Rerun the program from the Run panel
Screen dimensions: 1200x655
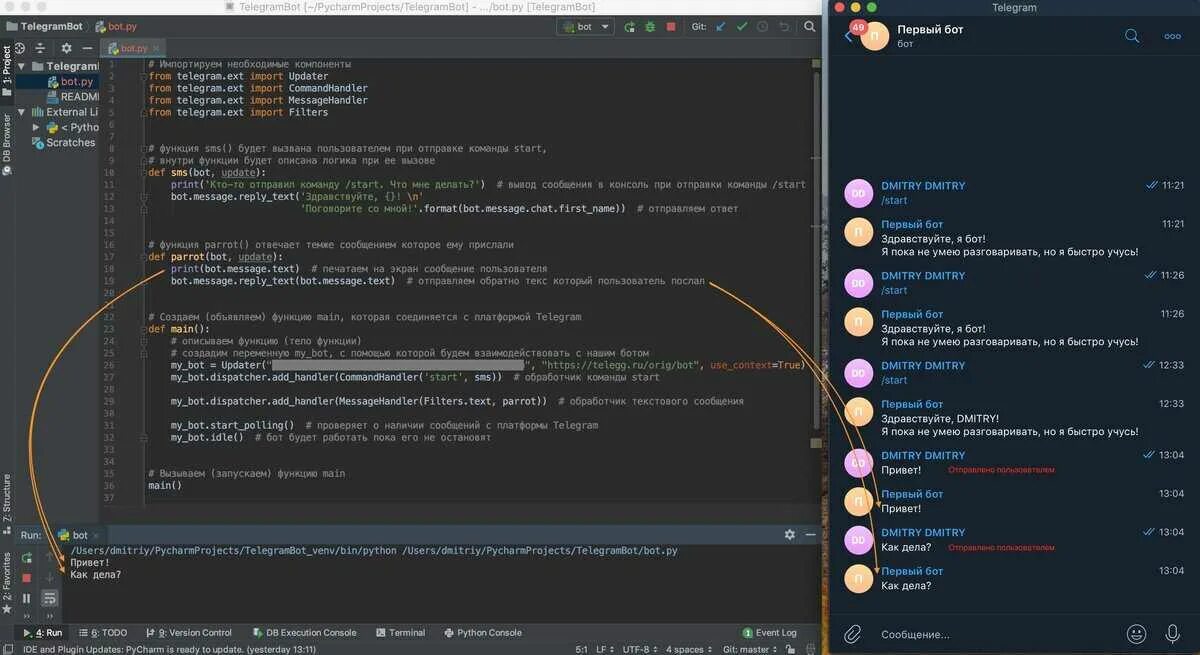pos(27,558)
